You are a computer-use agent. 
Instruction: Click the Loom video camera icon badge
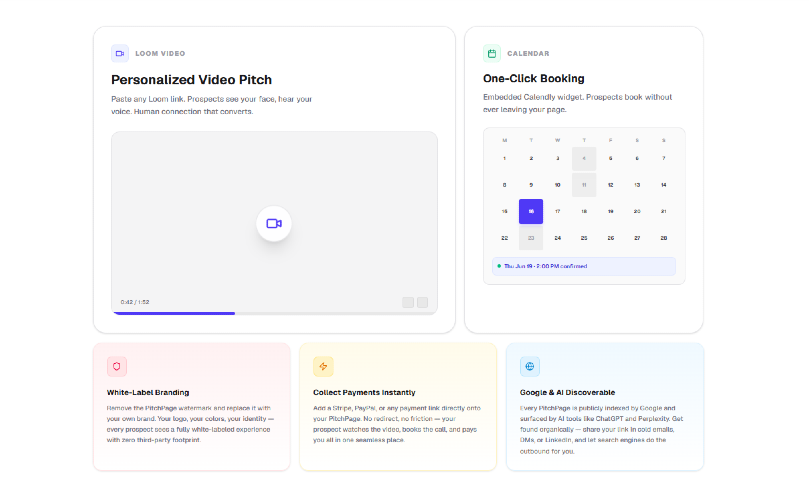click(x=120, y=53)
